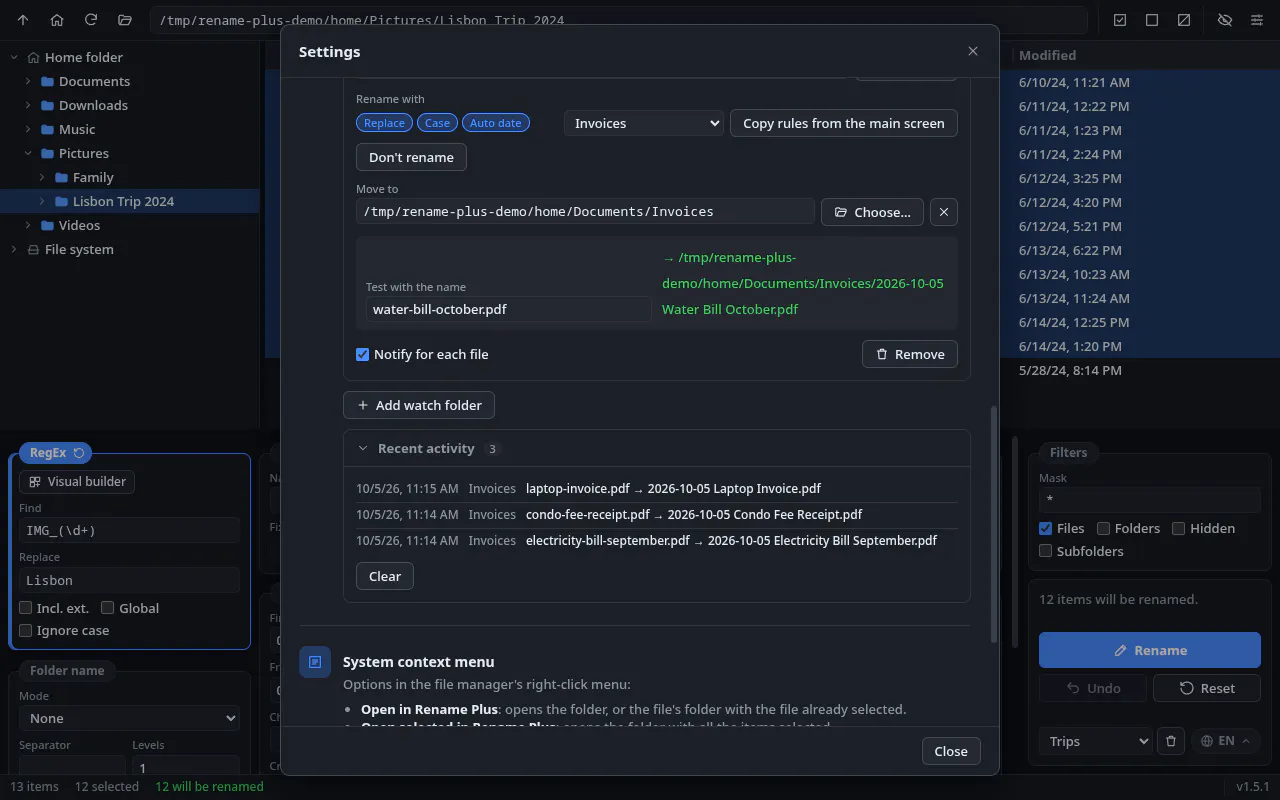Click the Don't rename button

point(411,157)
